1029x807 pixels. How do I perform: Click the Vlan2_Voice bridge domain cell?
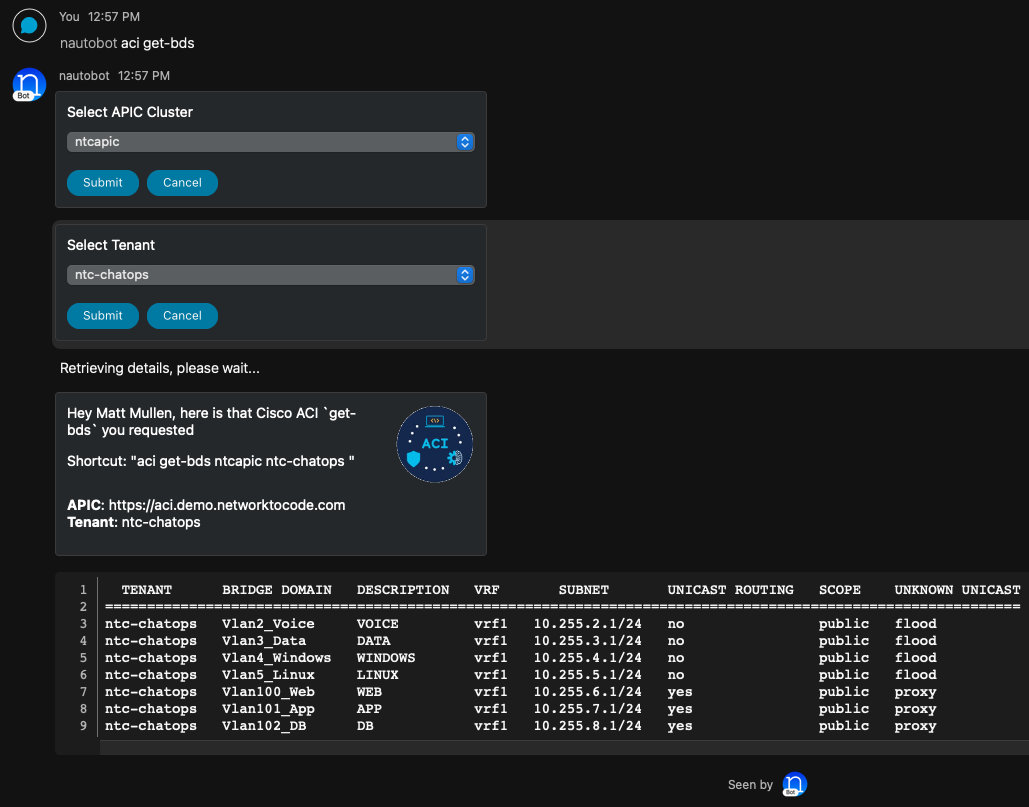(x=268, y=624)
